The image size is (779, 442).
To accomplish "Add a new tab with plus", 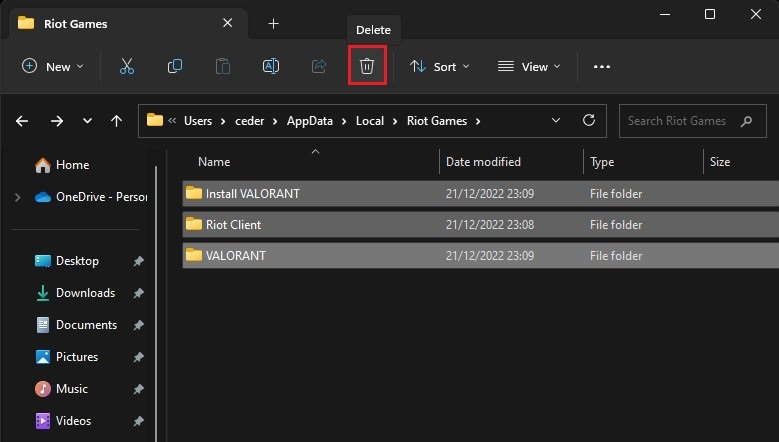I will (x=273, y=23).
